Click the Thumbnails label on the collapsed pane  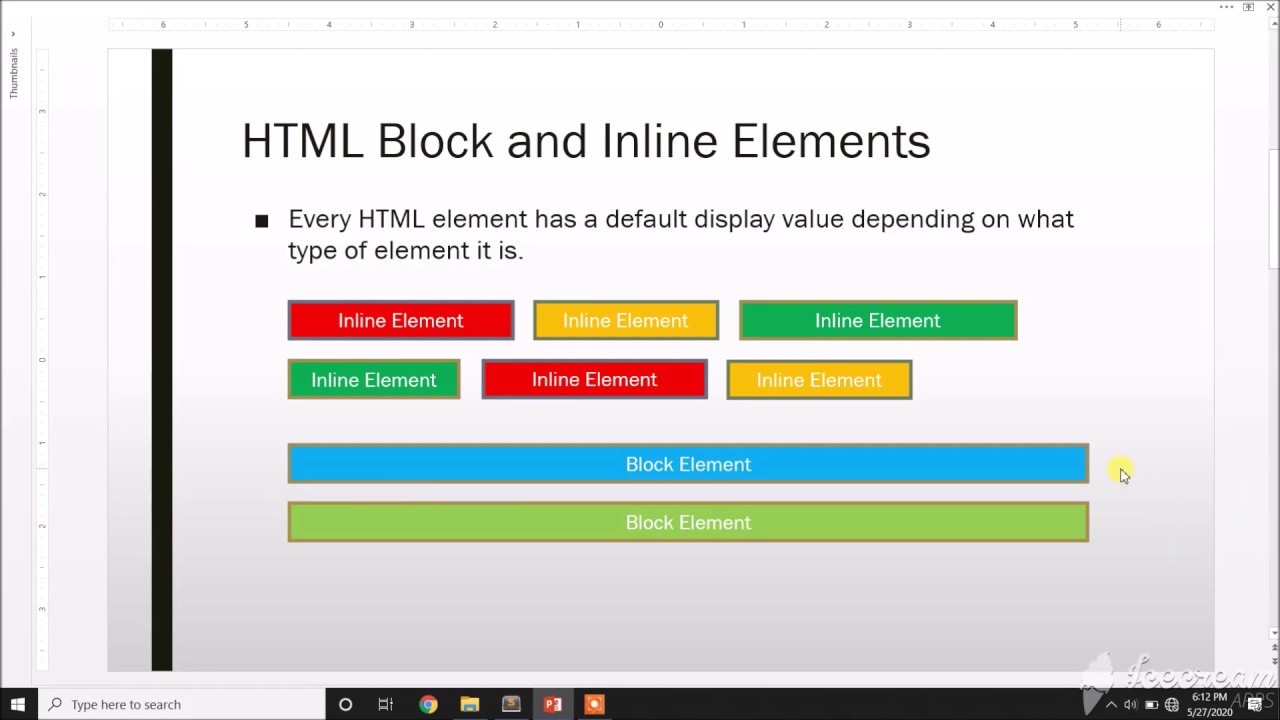click(14, 73)
